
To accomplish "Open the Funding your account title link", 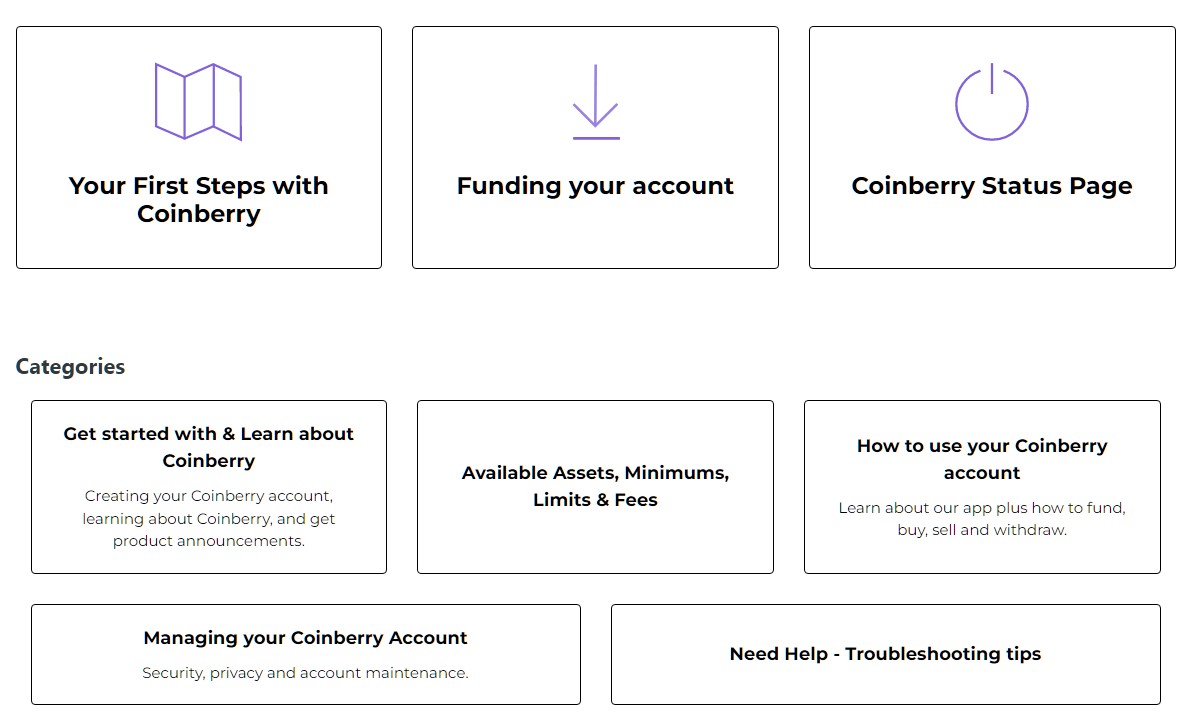I will tap(596, 186).
